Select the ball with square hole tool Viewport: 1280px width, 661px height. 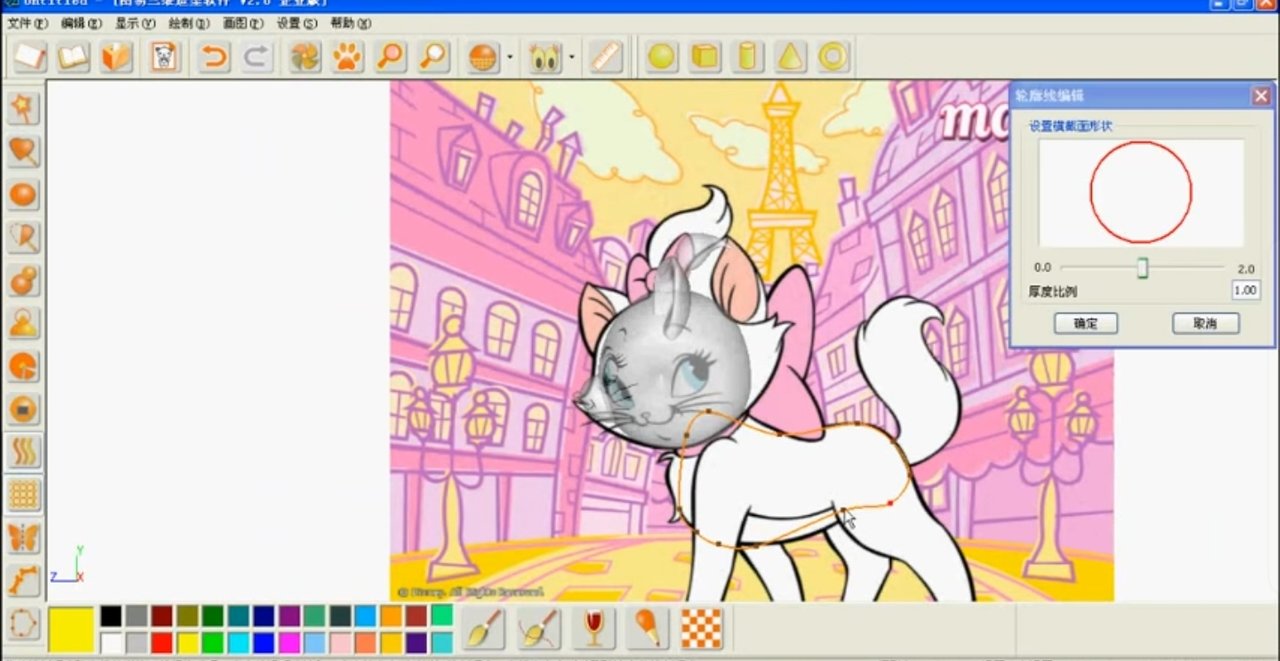click(23, 409)
